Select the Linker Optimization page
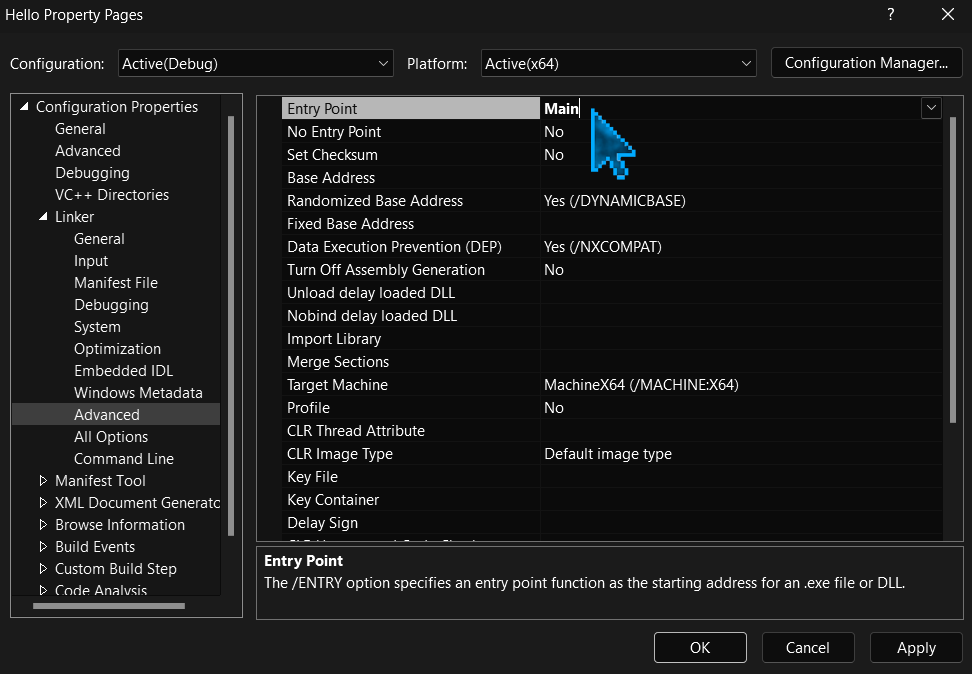 coord(117,349)
